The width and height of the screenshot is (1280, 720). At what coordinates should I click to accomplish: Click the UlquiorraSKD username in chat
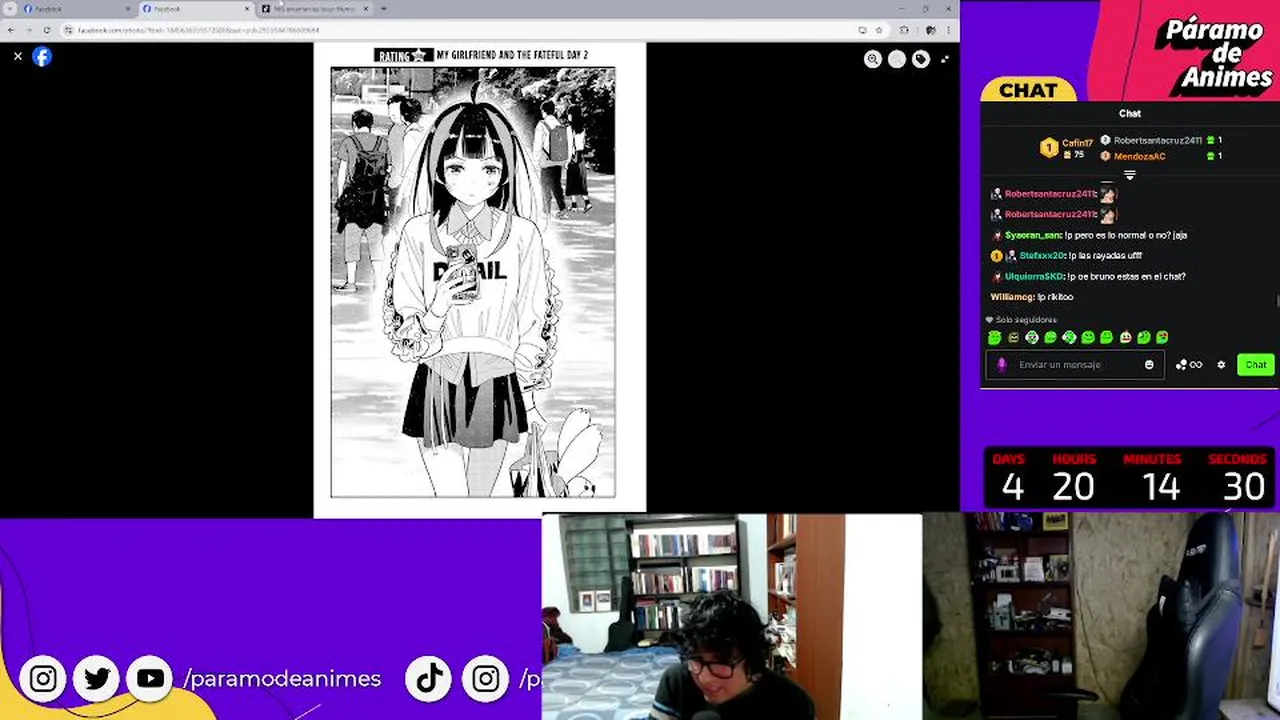[x=1034, y=276]
